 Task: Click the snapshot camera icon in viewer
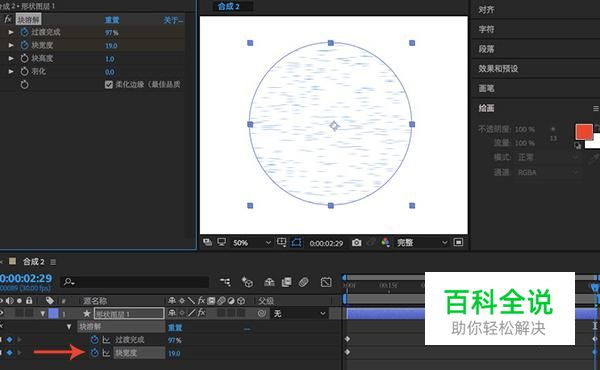(x=356, y=243)
